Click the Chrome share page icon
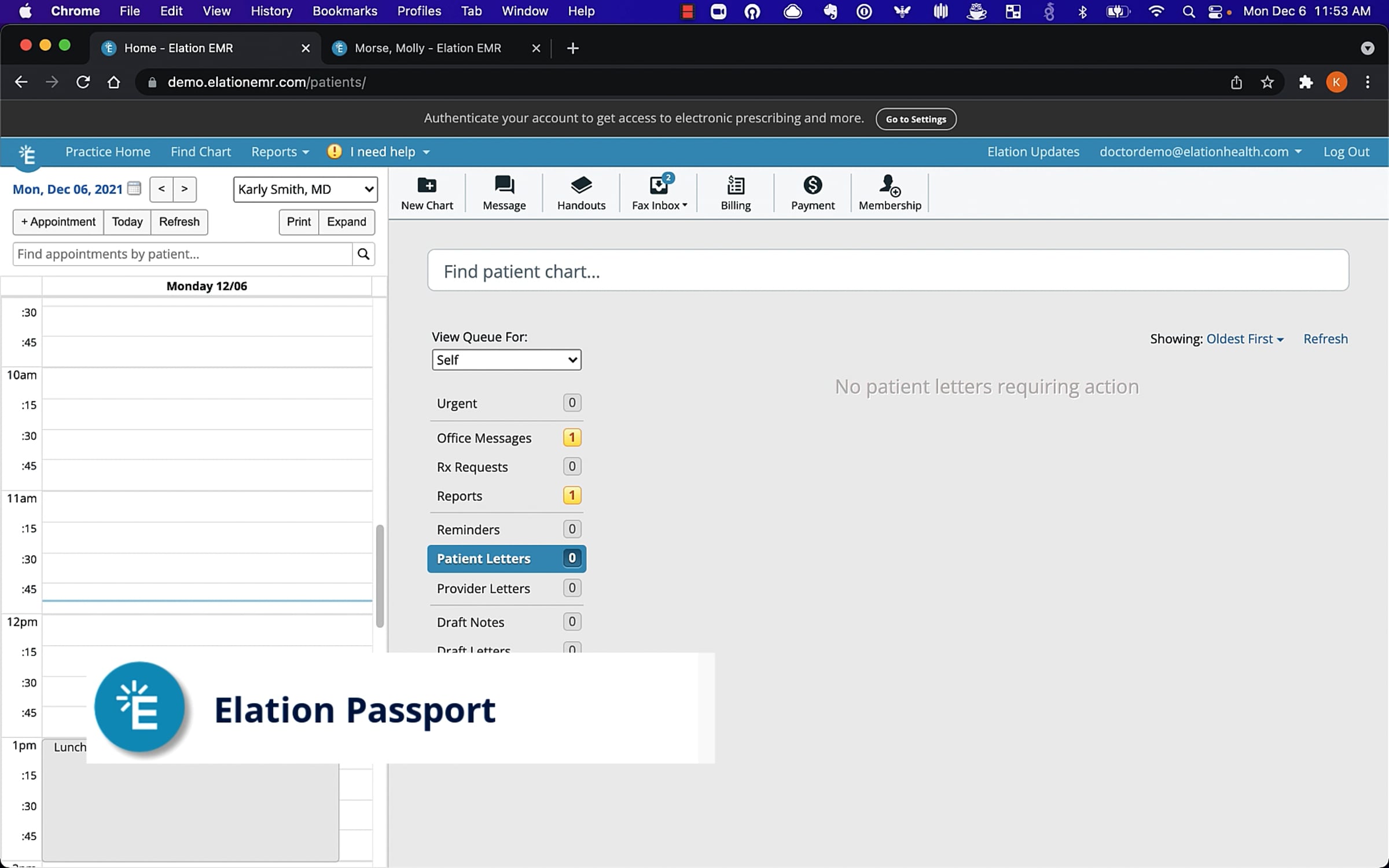Screen dimensions: 1389x868 tap(1236, 82)
